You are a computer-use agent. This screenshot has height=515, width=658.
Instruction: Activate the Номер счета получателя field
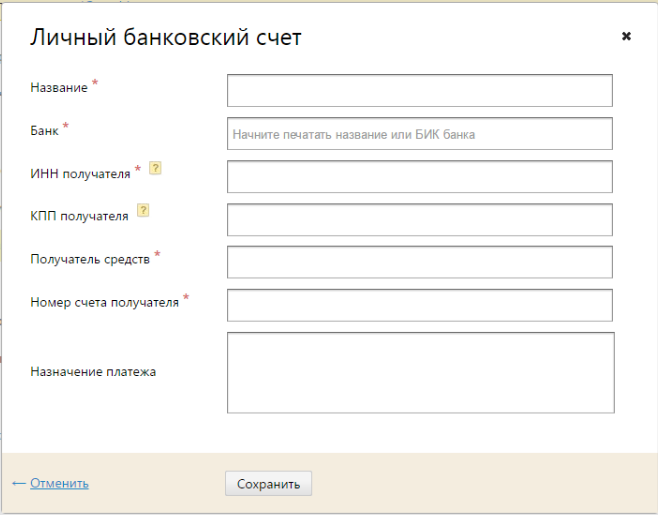tap(419, 305)
